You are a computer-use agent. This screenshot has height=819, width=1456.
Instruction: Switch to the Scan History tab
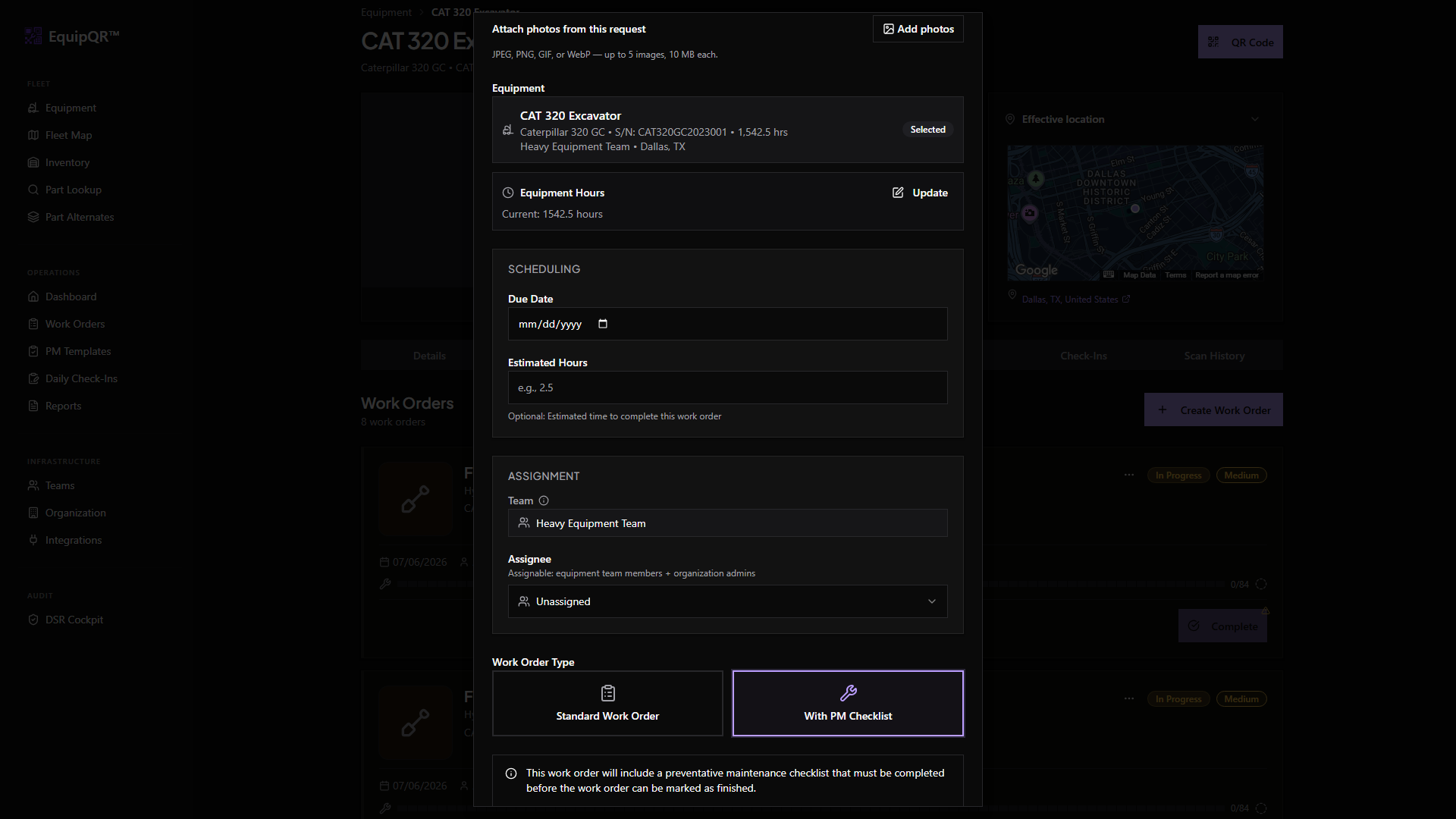tap(1214, 356)
